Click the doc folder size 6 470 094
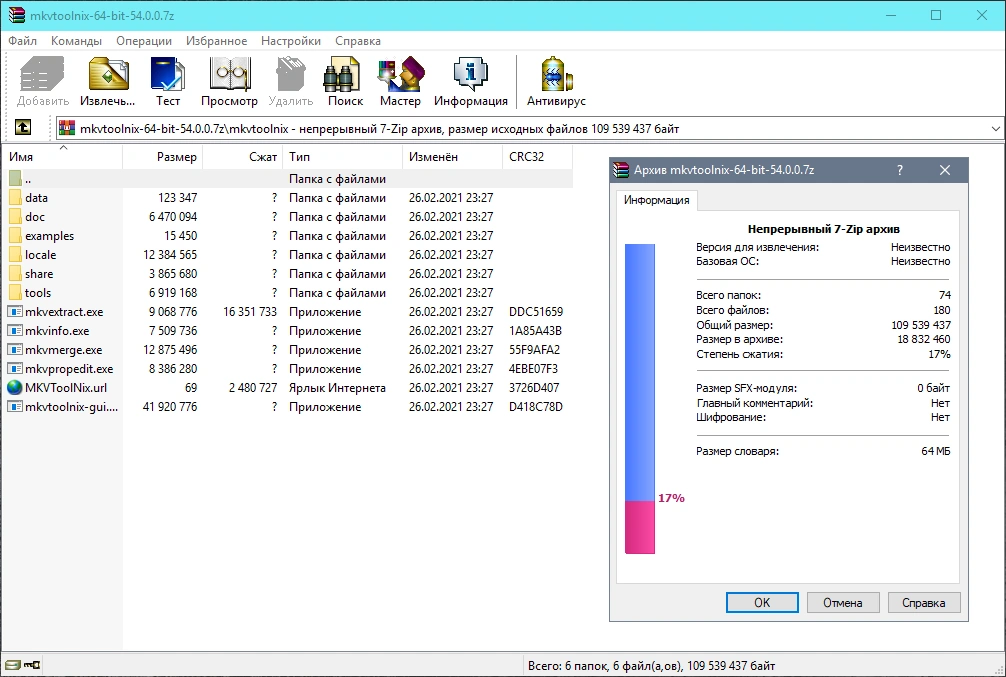The height and width of the screenshot is (677, 1006). pyautogui.click(x=173, y=217)
